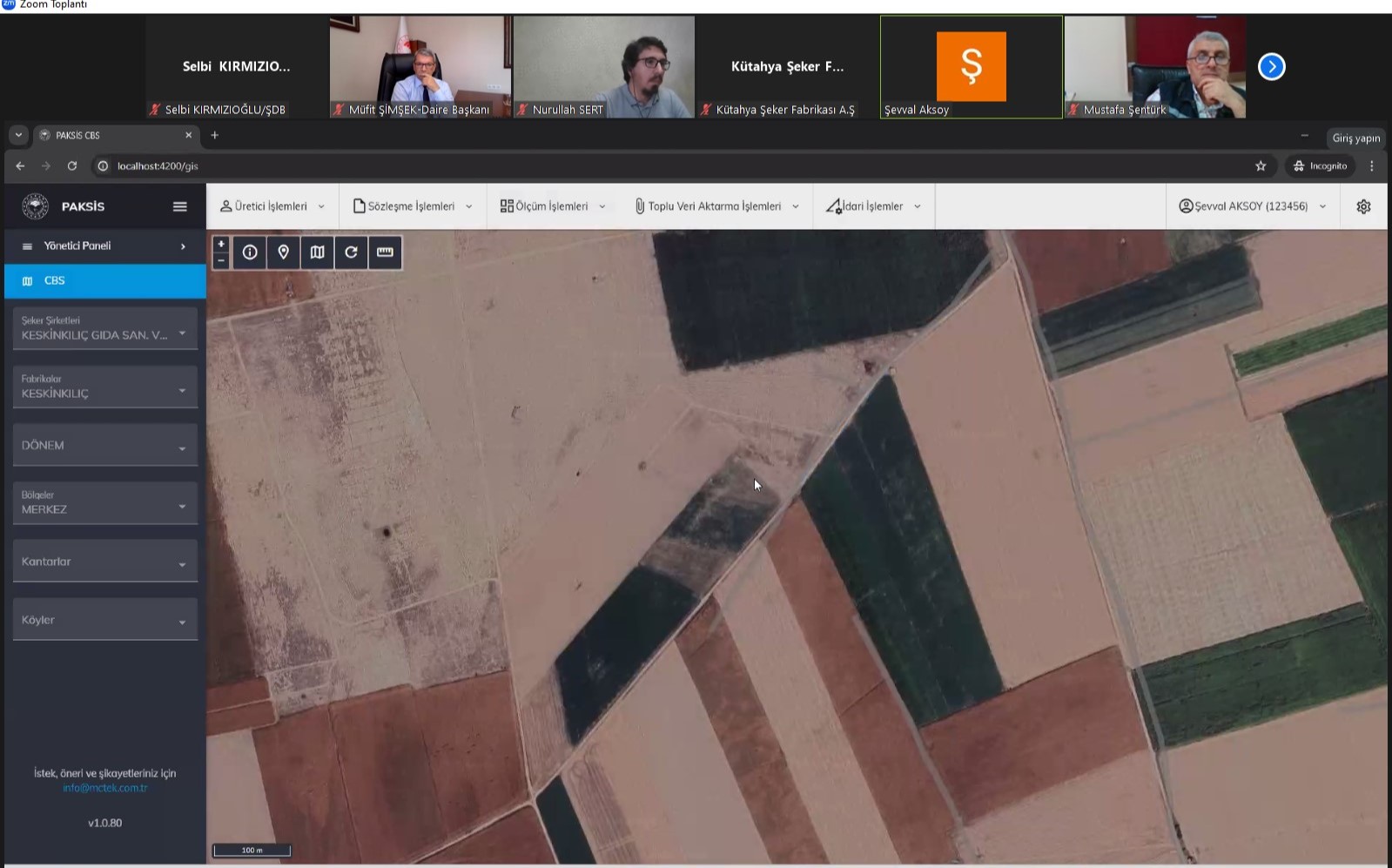Toggle the PAKSİS sidebar hamburger menu
This screenshot has width=1392, height=868.
(180, 206)
